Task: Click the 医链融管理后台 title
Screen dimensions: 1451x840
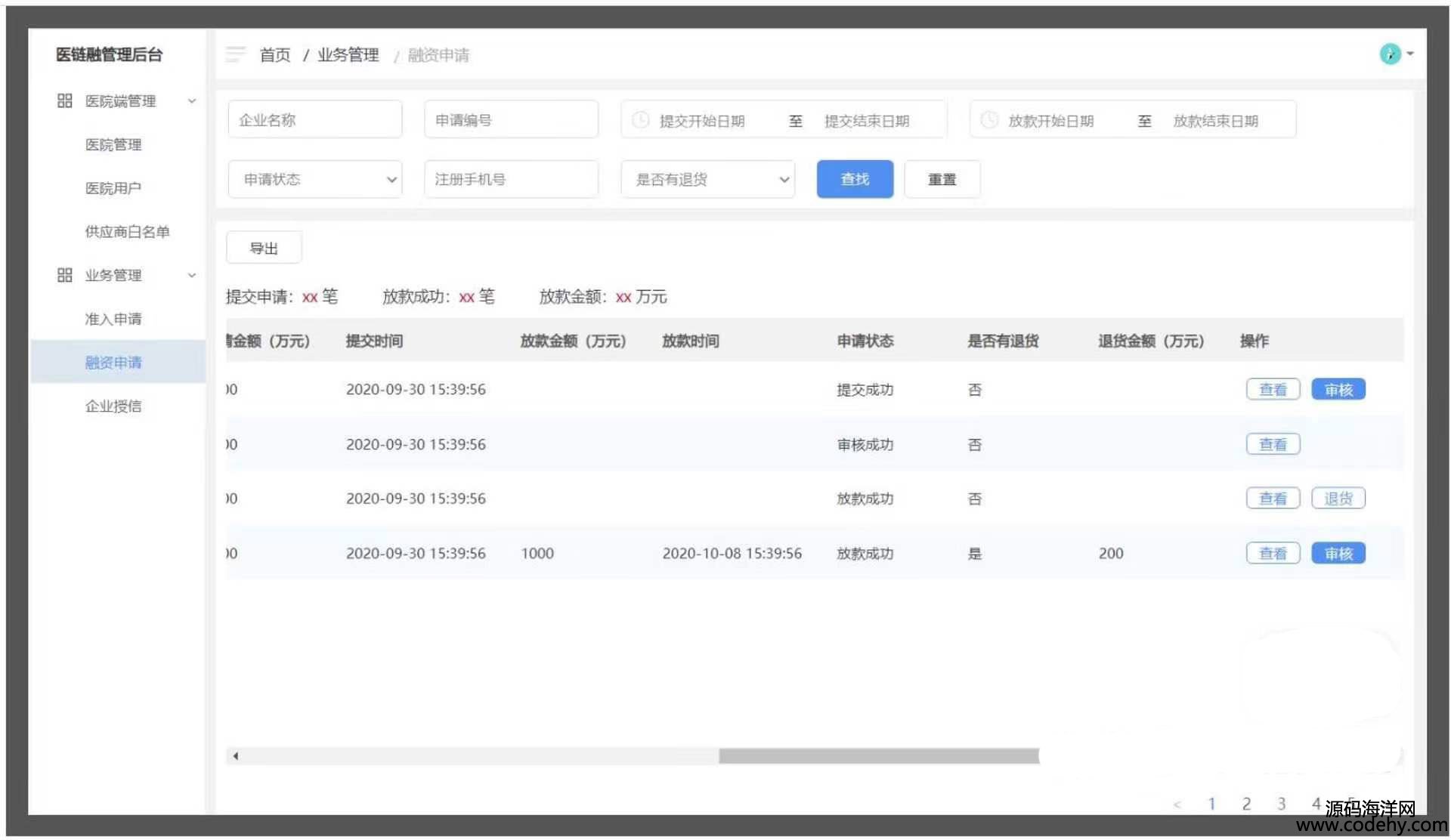Action: coord(110,54)
